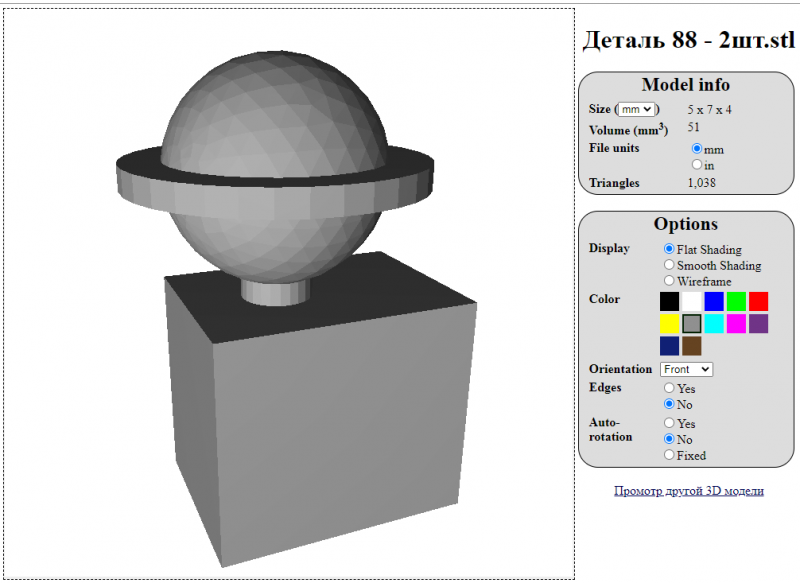Select the magenta color swatch
The image size is (800, 583).
736,323
